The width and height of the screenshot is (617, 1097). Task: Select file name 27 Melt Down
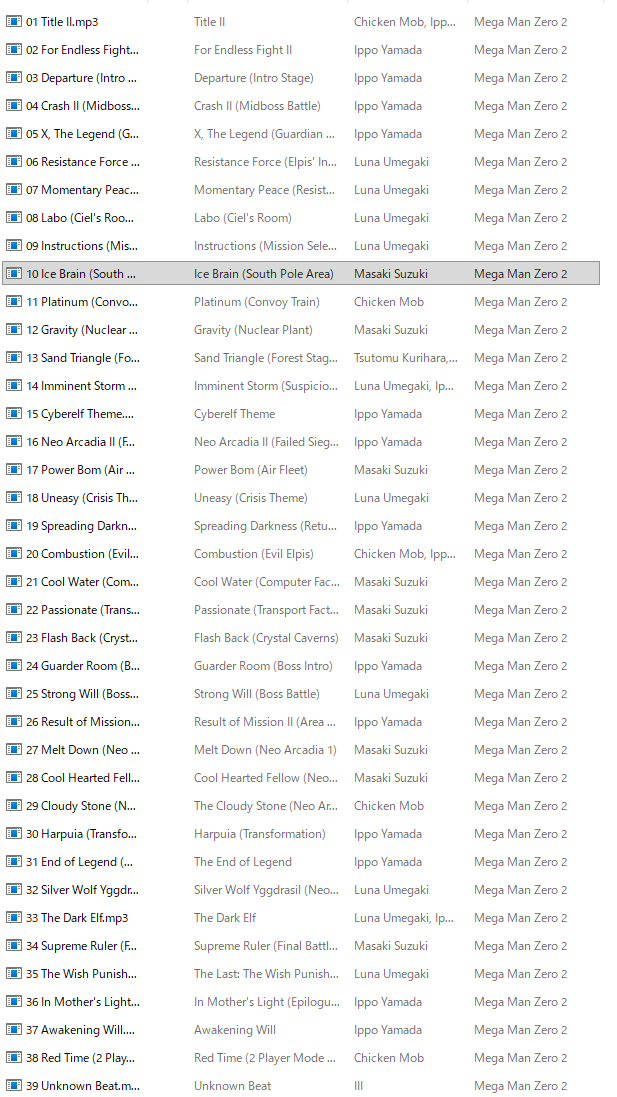pos(83,749)
